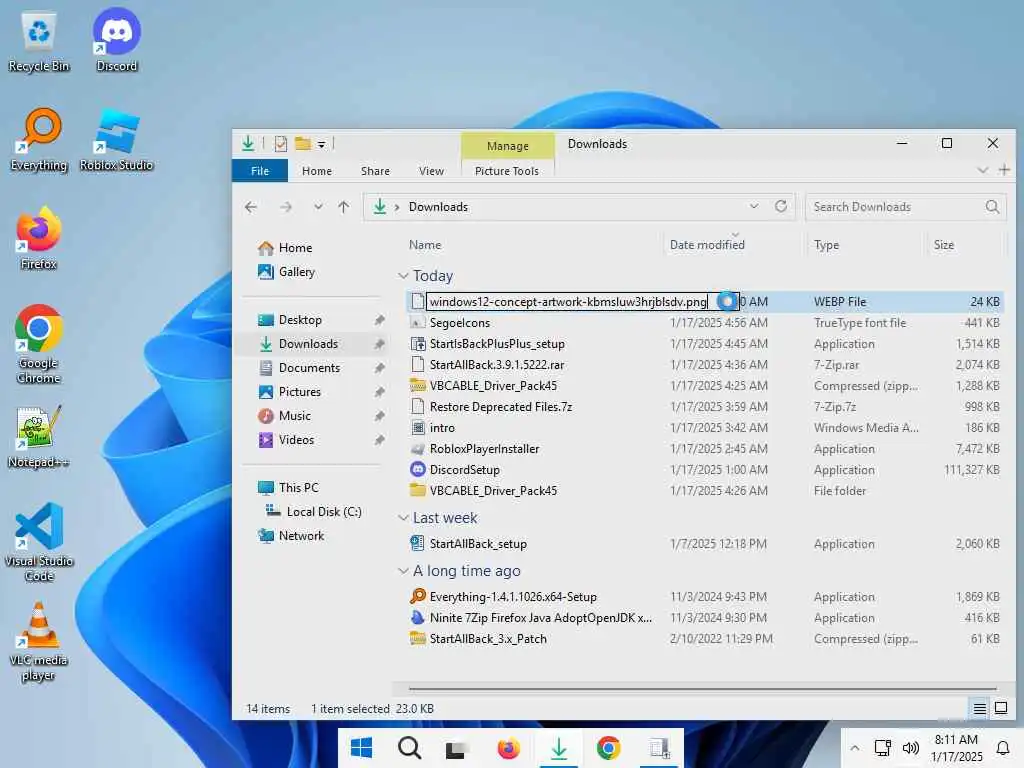Open Network in navigation pane
The image size is (1024, 768).
pyautogui.click(x=291, y=536)
